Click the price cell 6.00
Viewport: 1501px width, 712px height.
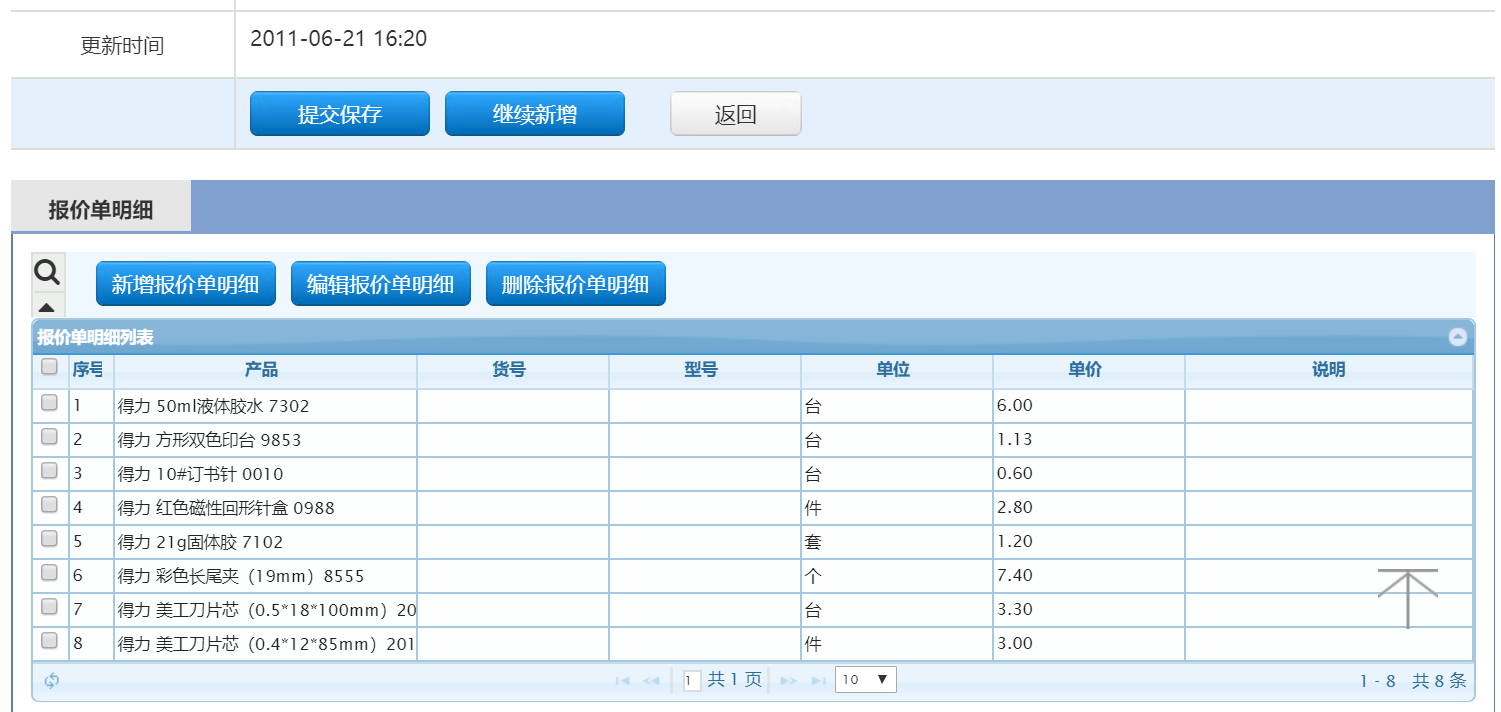coord(1089,406)
